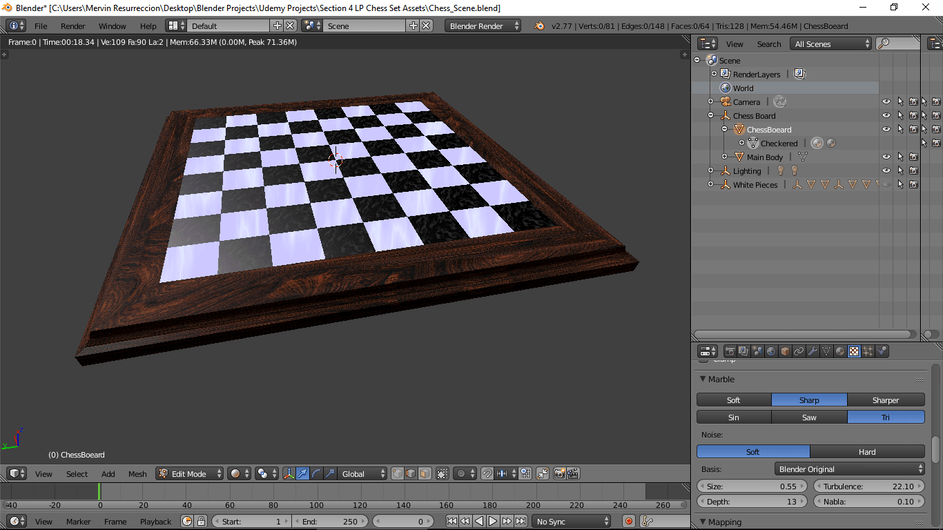This screenshot has width=943, height=530.
Task: Click the Blender info editor-type icon
Action: point(16,26)
